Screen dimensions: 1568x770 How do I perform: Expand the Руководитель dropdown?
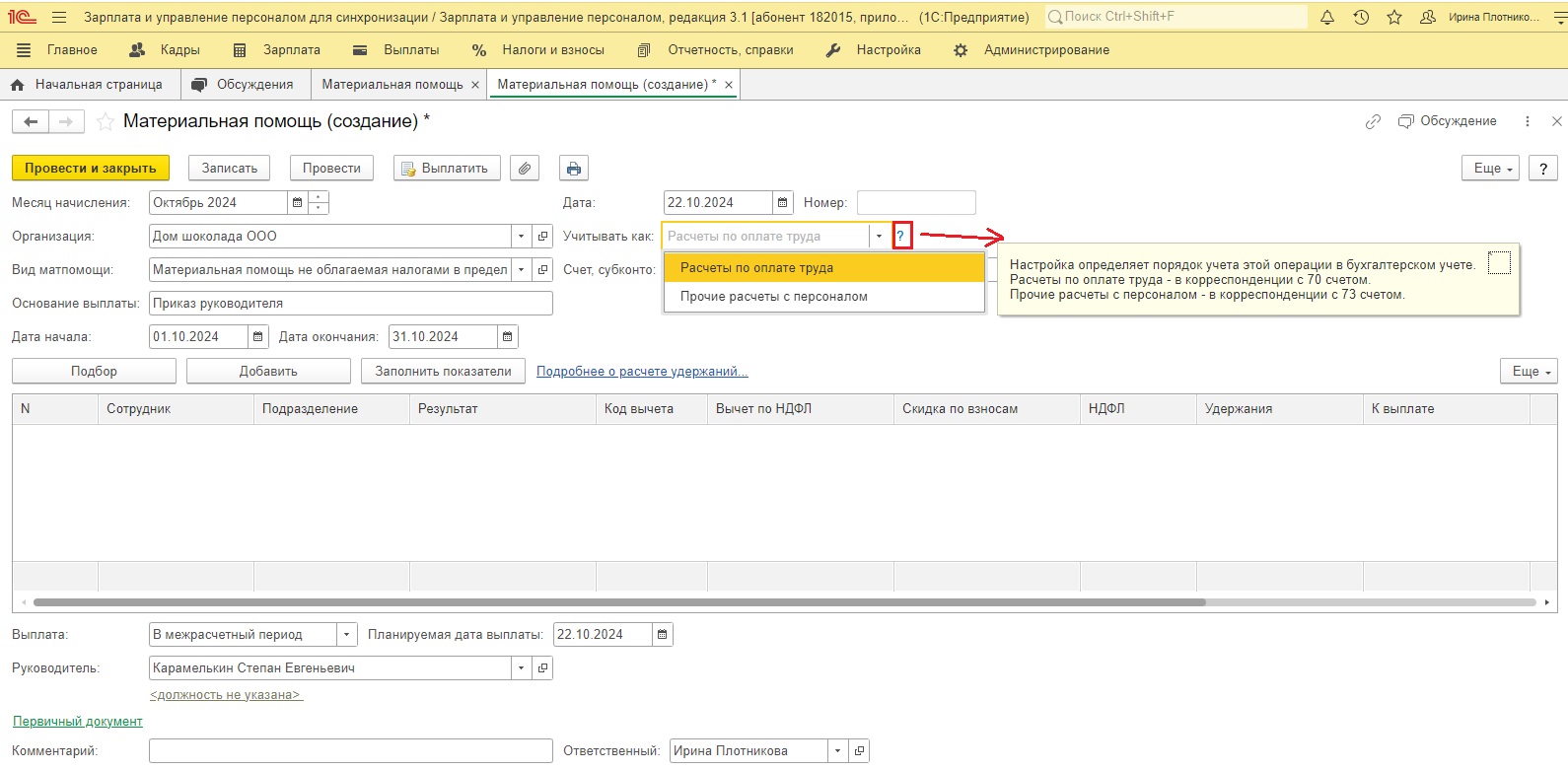[x=522, y=667]
